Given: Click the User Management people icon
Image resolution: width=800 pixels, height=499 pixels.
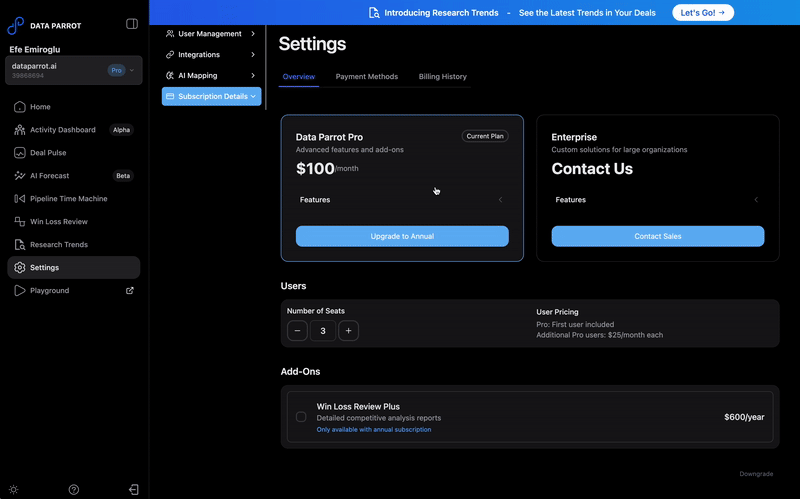Looking at the screenshot, I should pyautogui.click(x=170, y=34).
